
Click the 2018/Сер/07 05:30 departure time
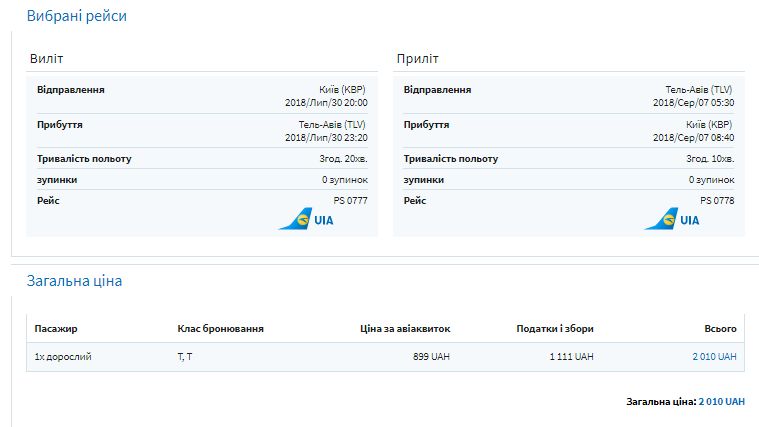(x=693, y=102)
